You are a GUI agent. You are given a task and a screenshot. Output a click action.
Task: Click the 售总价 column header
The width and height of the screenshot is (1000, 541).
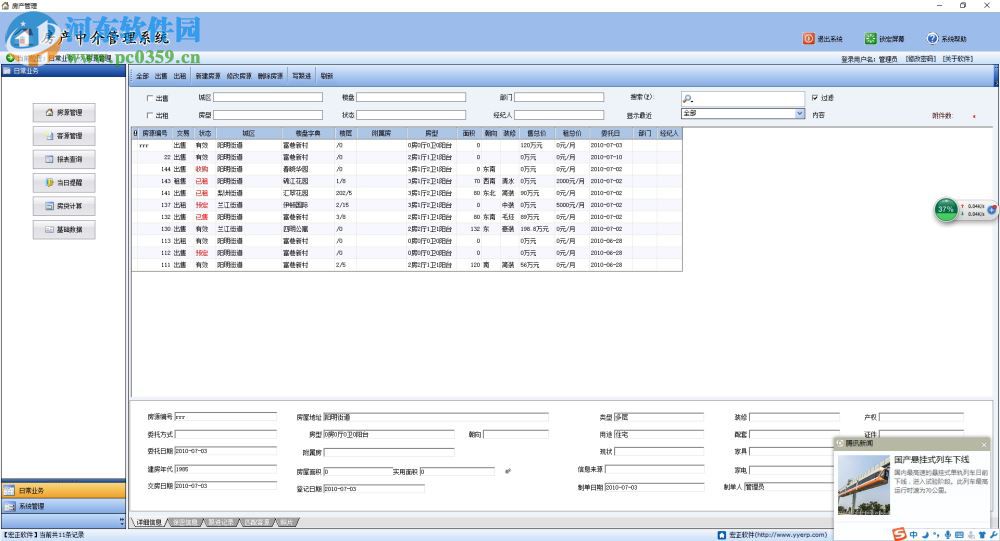[536, 133]
